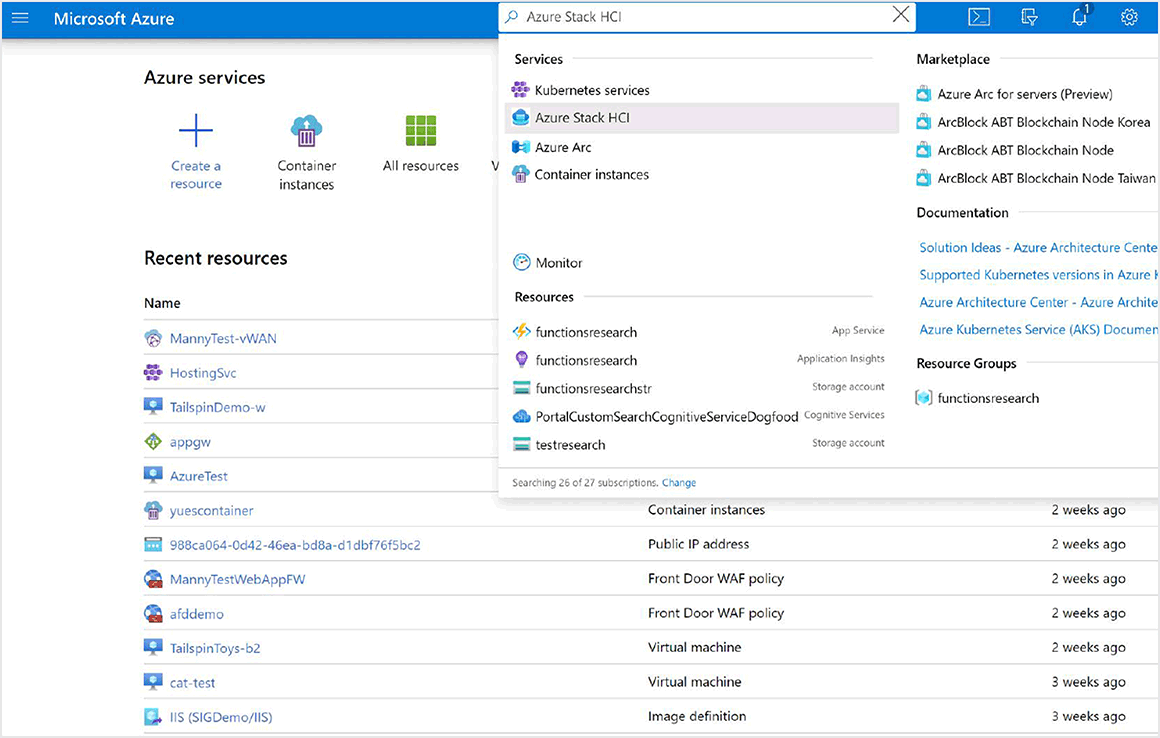Viewport: 1160px width, 738px height.
Task: Open the testresearch storage account result
Action: pos(570,445)
